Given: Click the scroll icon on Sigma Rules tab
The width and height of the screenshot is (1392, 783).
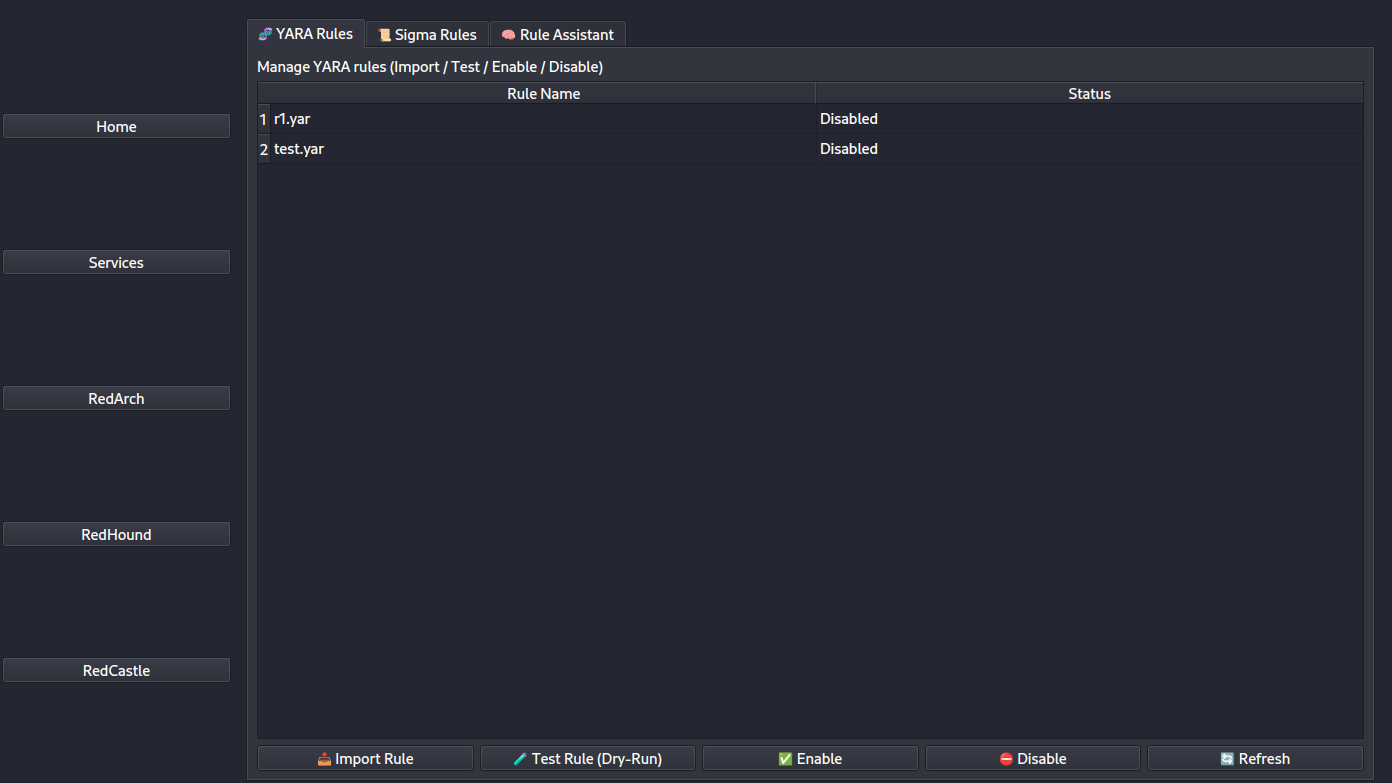Looking at the screenshot, I should tap(384, 35).
